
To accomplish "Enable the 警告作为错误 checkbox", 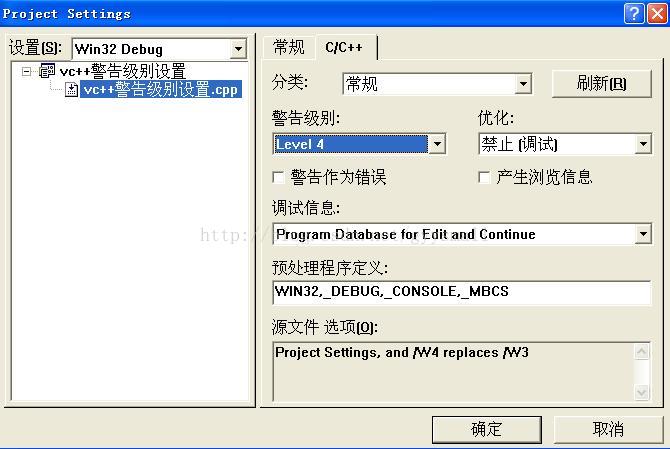I will click(278, 177).
